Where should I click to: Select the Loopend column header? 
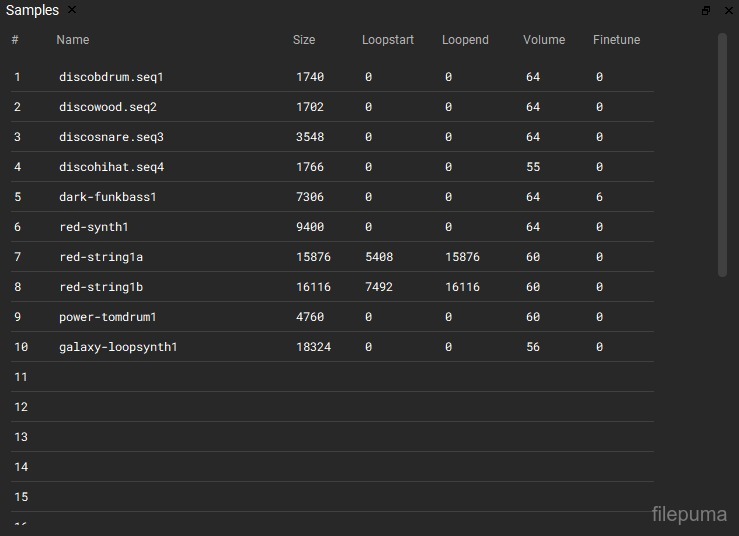click(465, 40)
